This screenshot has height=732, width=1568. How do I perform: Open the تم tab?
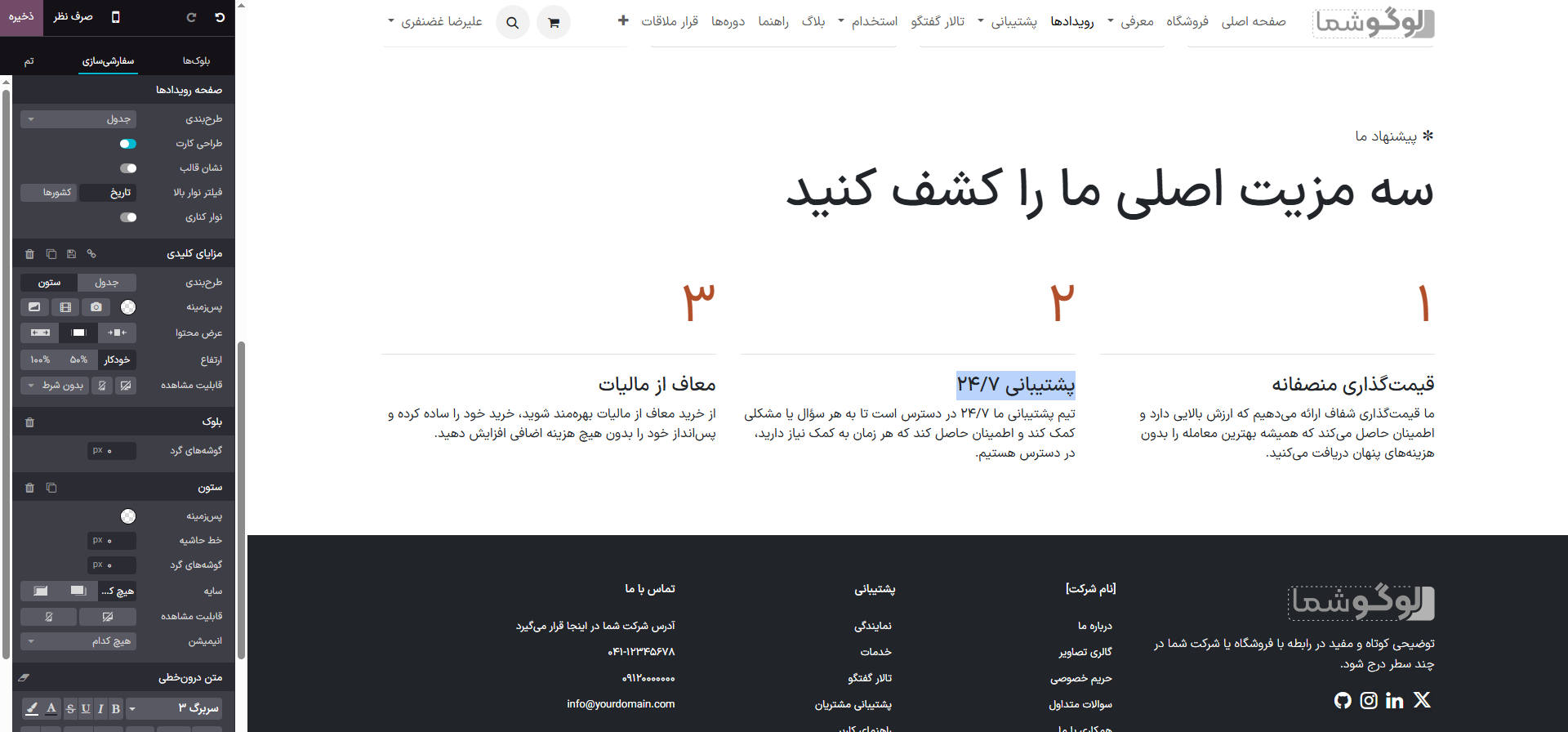tap(29, 61)
